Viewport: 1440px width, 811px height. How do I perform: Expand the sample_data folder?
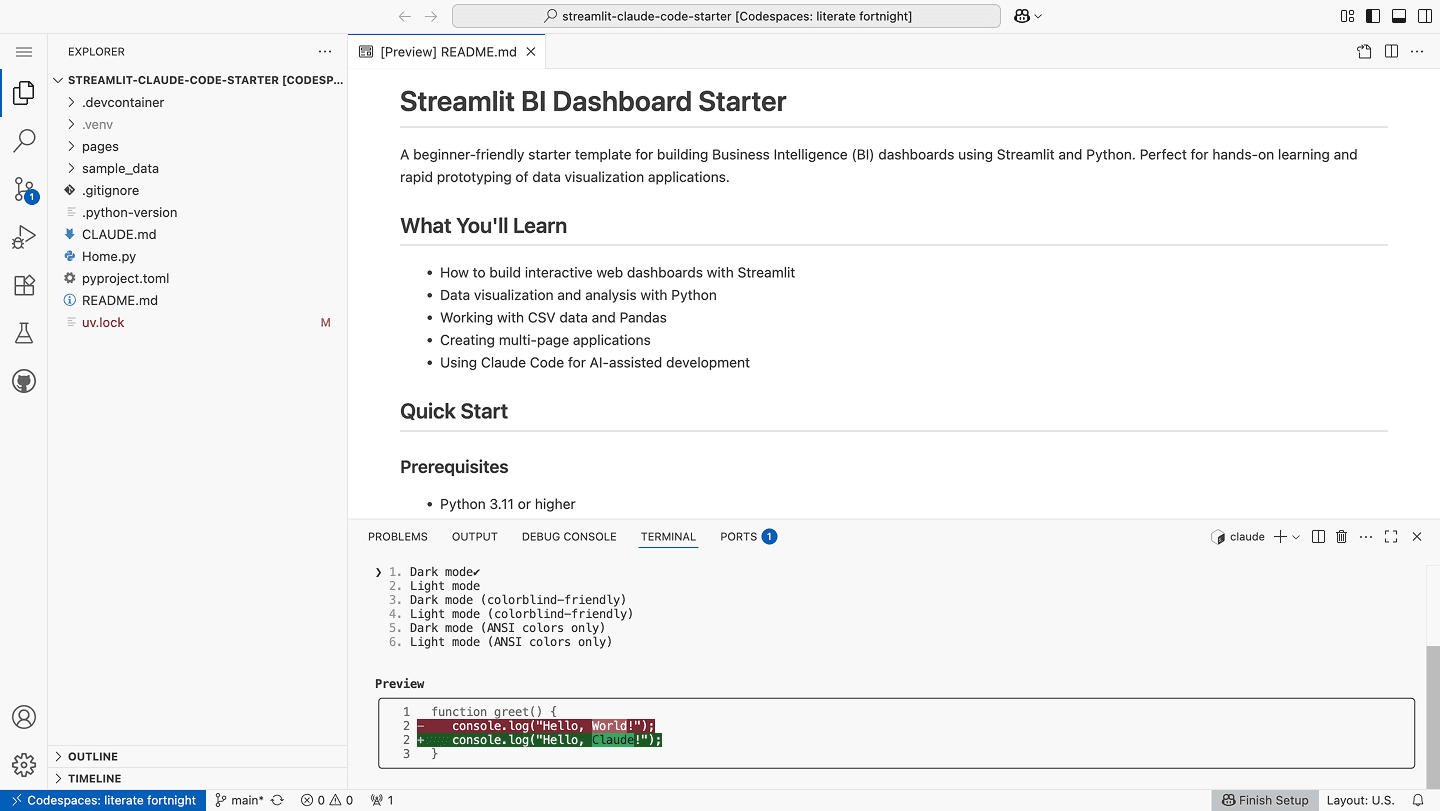[x=120, y=168]
